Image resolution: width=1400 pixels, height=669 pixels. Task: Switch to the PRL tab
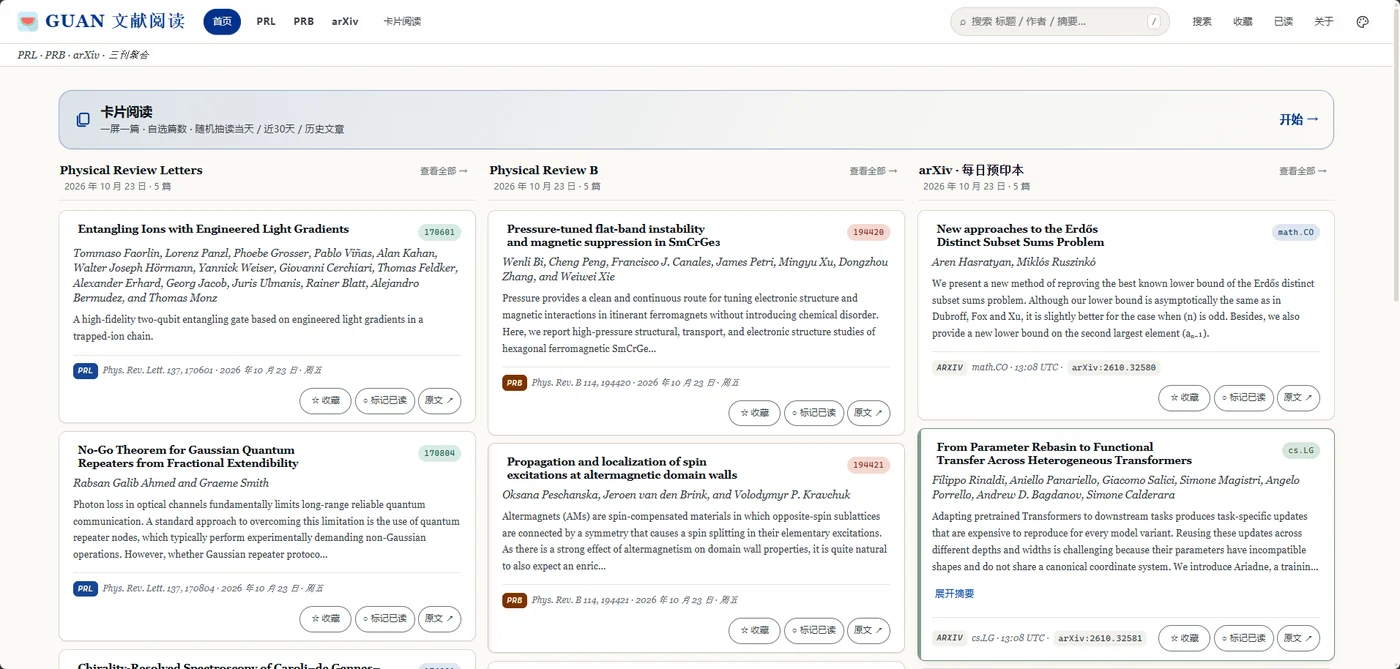coord(266,21)
